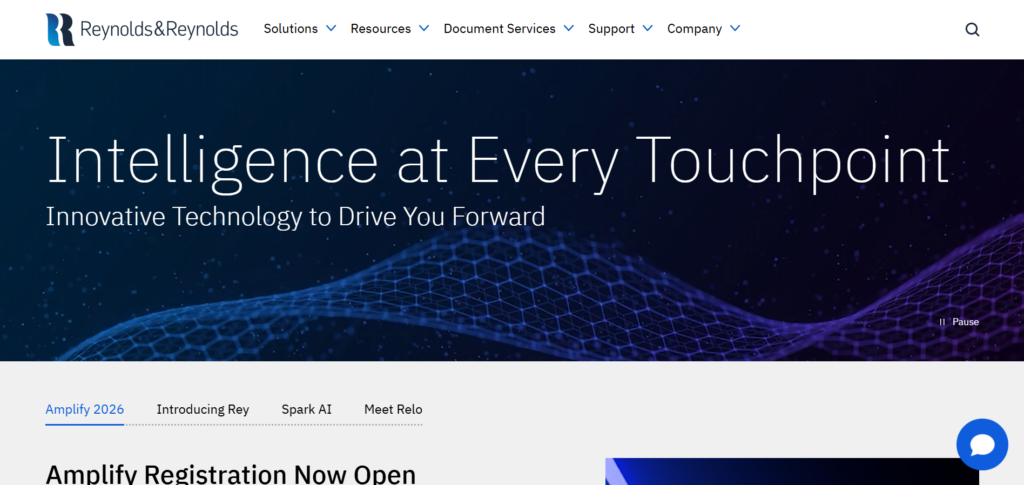
Task: Pause the hero banner animation
Action: point(959,322)
